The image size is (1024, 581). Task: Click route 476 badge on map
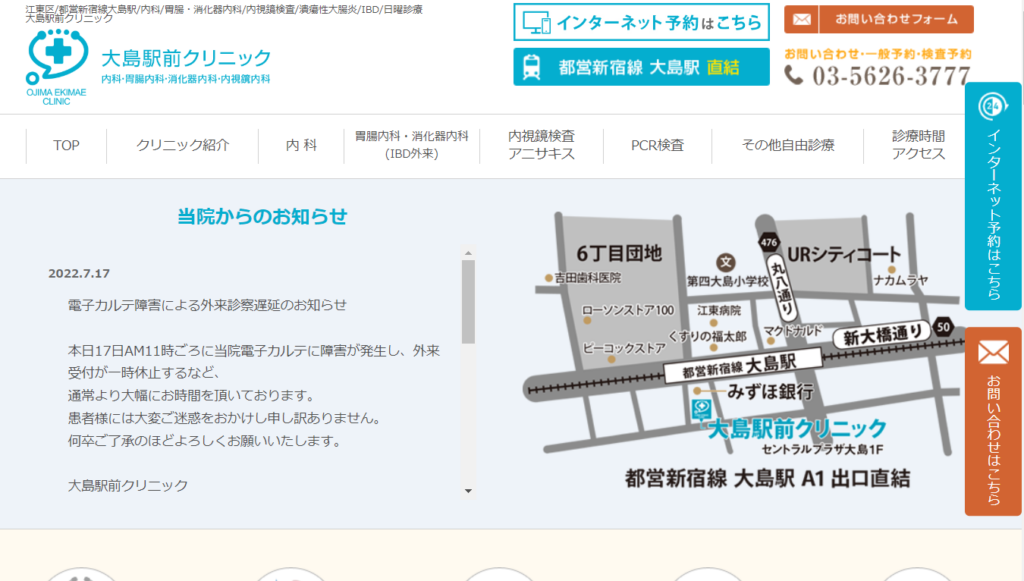[x=769, y=242]
